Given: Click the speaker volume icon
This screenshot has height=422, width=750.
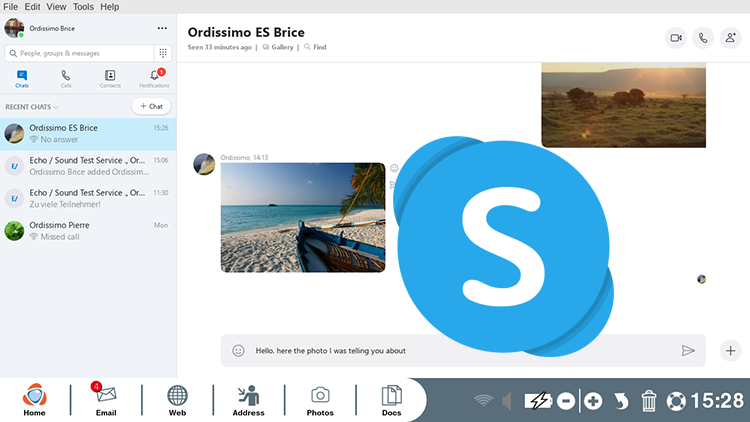Looking at the screenshot, I should 507,401.
